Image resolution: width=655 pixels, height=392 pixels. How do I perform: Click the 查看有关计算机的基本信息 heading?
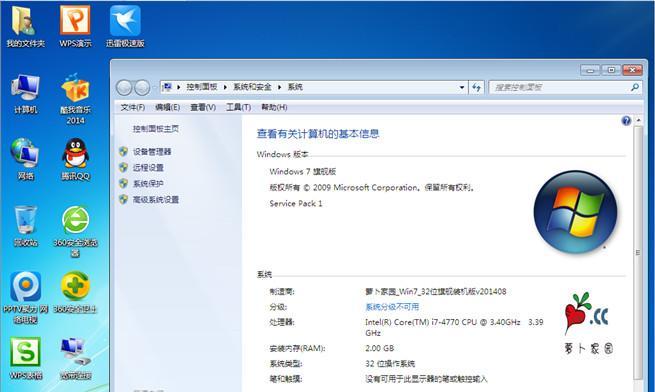pyautogui.click(x=317, y=134)
